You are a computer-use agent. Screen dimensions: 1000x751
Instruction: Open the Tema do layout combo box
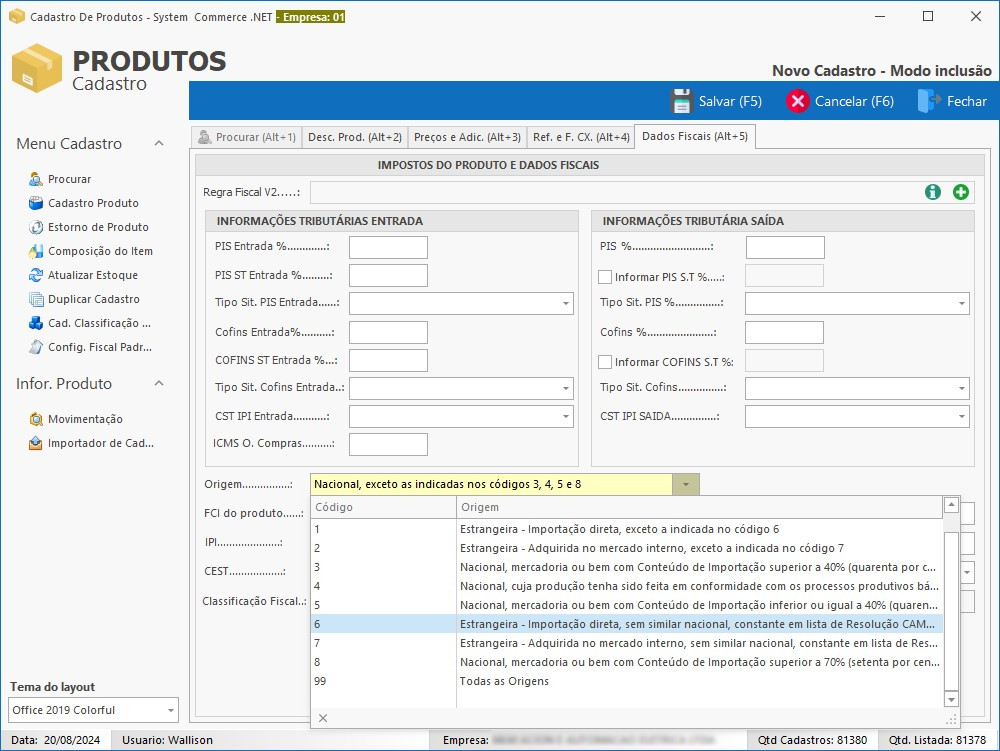tap(93, 710)
